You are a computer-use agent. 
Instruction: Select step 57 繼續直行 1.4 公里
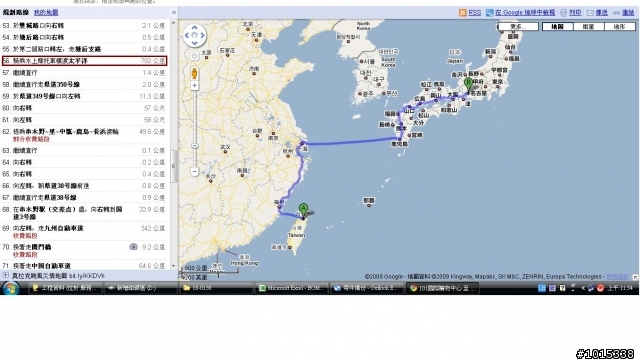click(x=84, y=73)
